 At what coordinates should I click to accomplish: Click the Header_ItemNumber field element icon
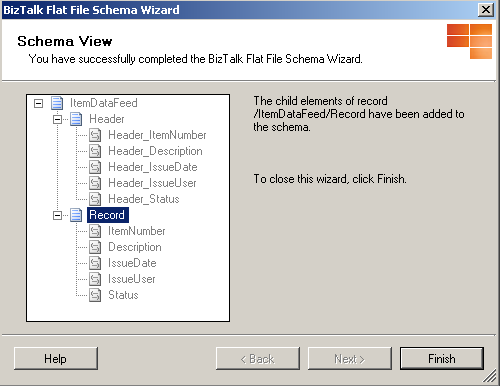coord(95,135)
